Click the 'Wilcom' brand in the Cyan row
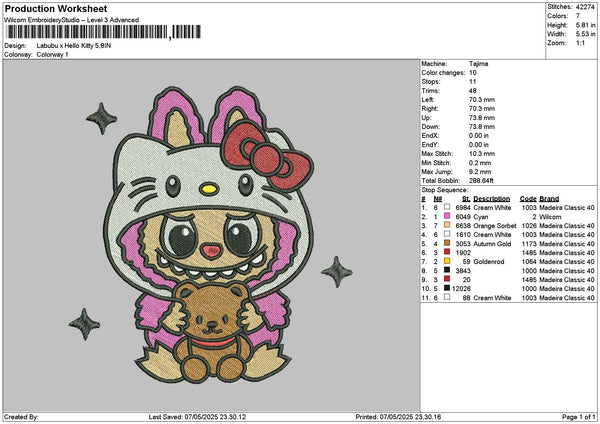Image resolution: width=600 pixels, height=424 pixels. [x=550, y=217]
